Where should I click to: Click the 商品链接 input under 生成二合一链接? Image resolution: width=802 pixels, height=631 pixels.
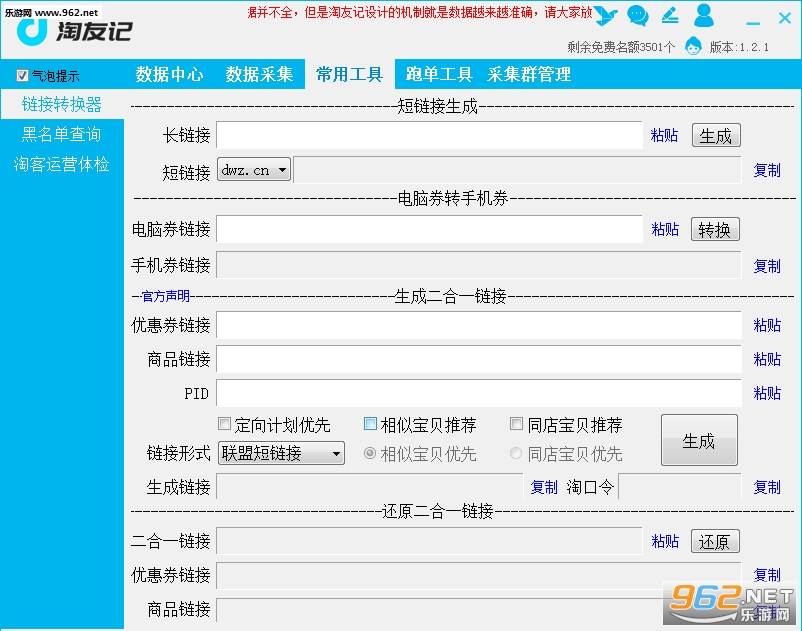(479, 359)
